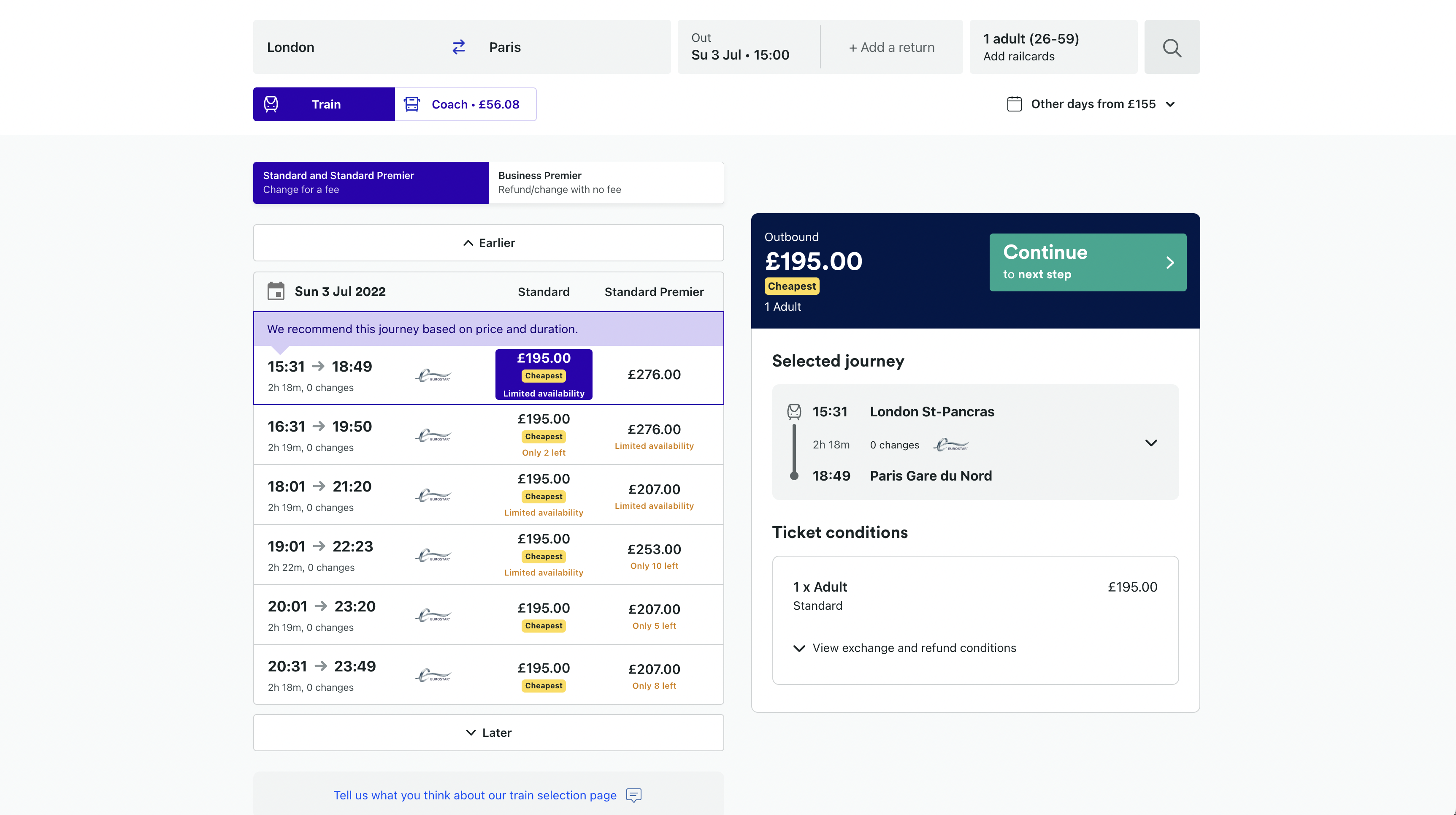Click 20:31 → 23:49 journey times
The width and height of the screenshot is (1456, 815).
[x=322, y=666]
